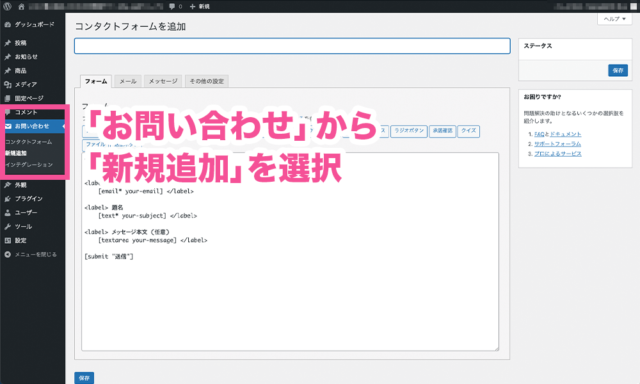Click the コンタクトフォームを追加 page heading
Screen dimensions: 640x384
[130, 27]
